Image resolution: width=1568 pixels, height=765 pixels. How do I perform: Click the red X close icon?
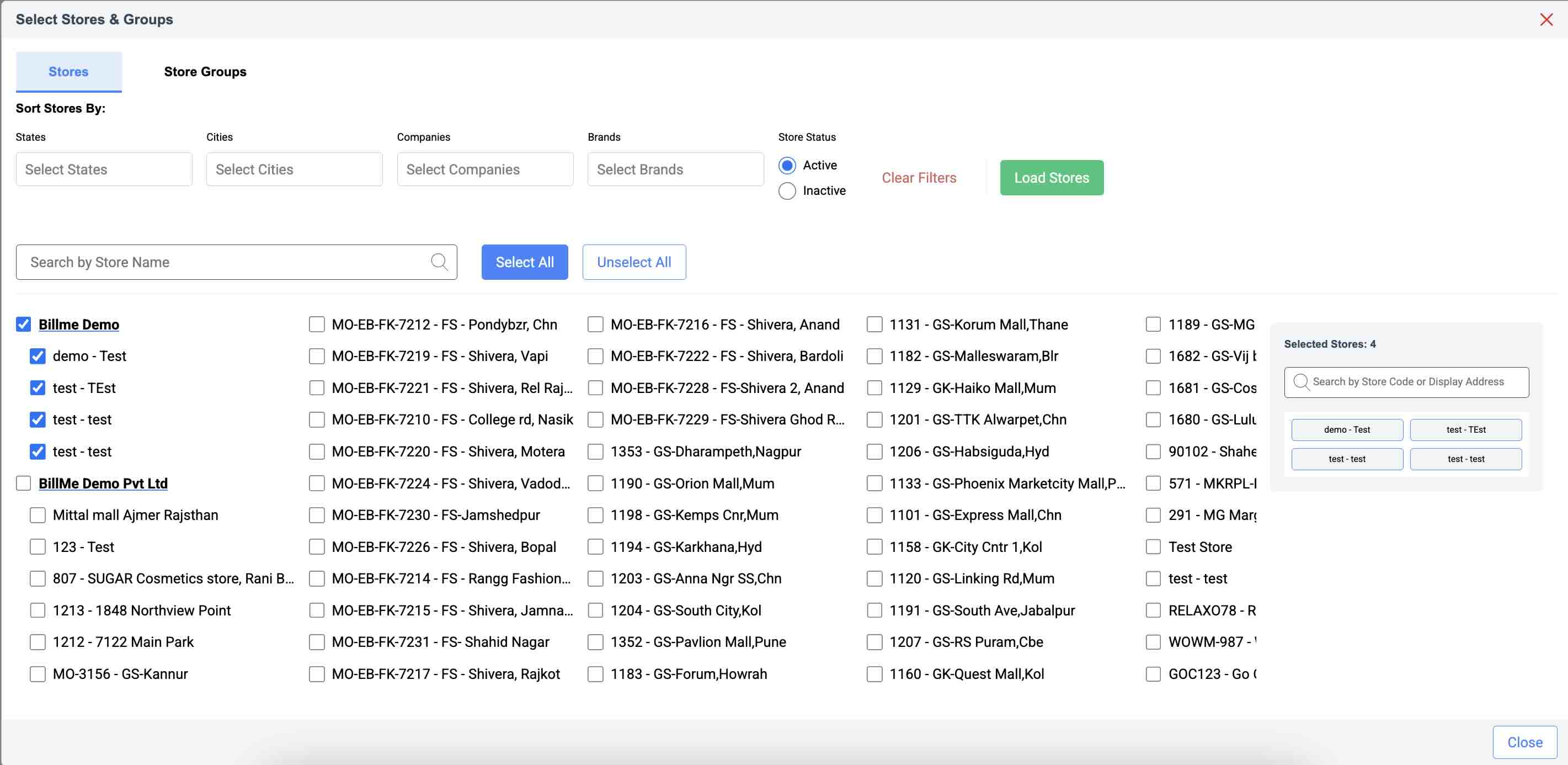click(1546, 19)
